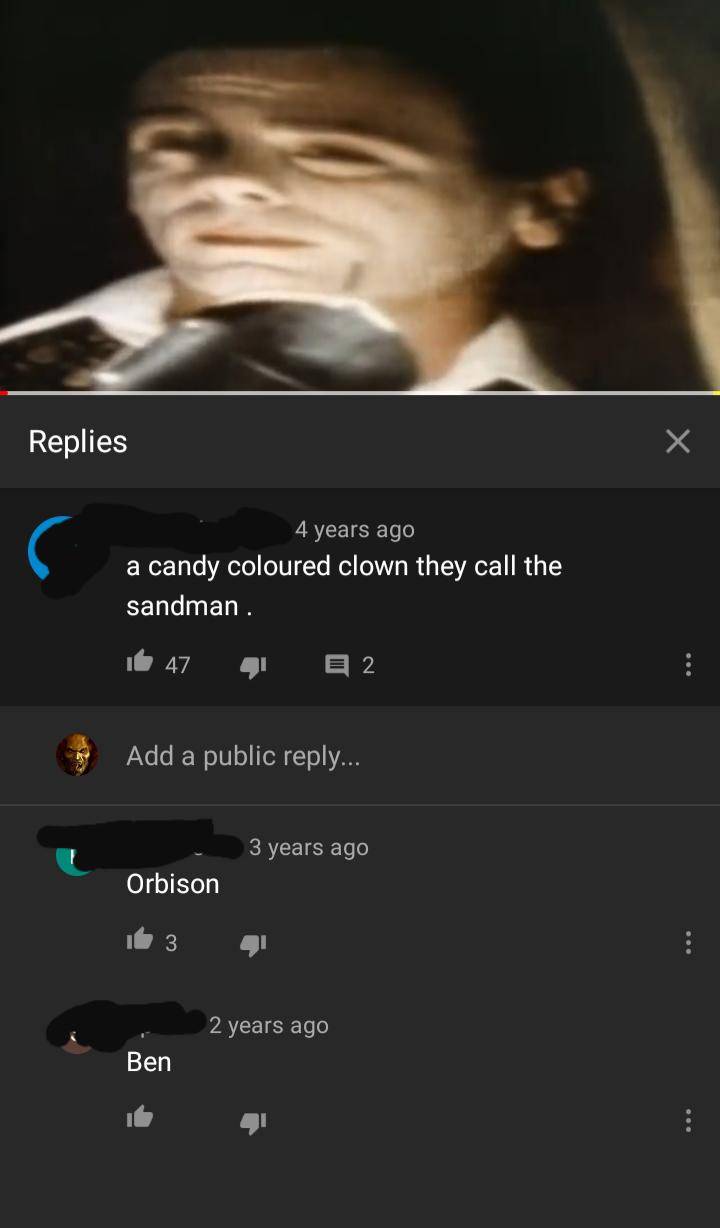Tap the video player frame
The width and height of the screenshot is (720, 1228).
360,195
